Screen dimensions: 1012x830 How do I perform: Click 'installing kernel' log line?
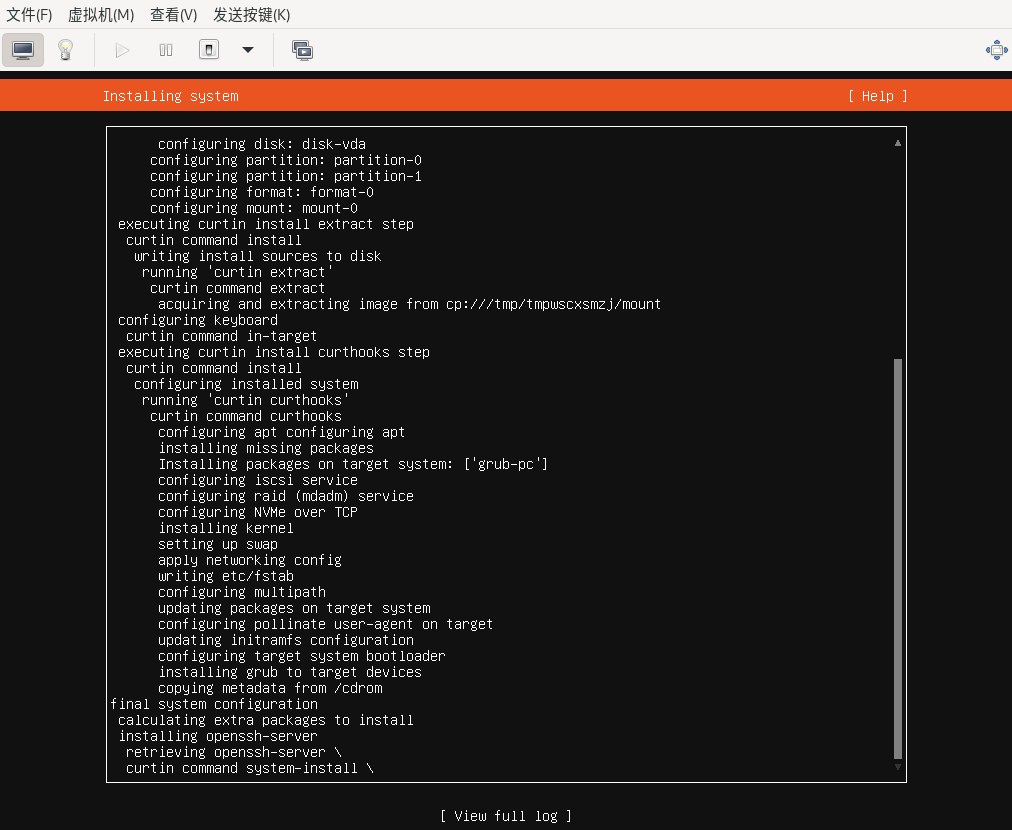pyautogui.click(x=226, y=528)
